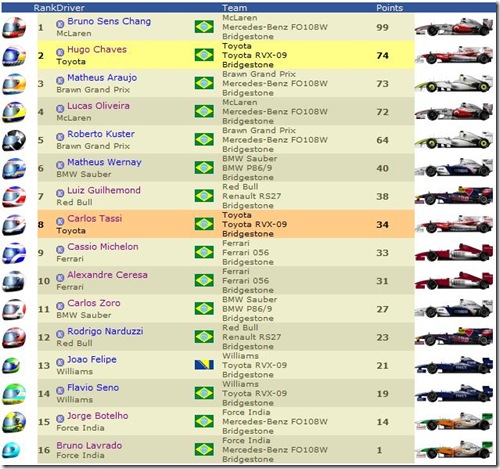The image size is (500, 469).
Task: Click Joao Felipe name
Action: pos(92,359)
